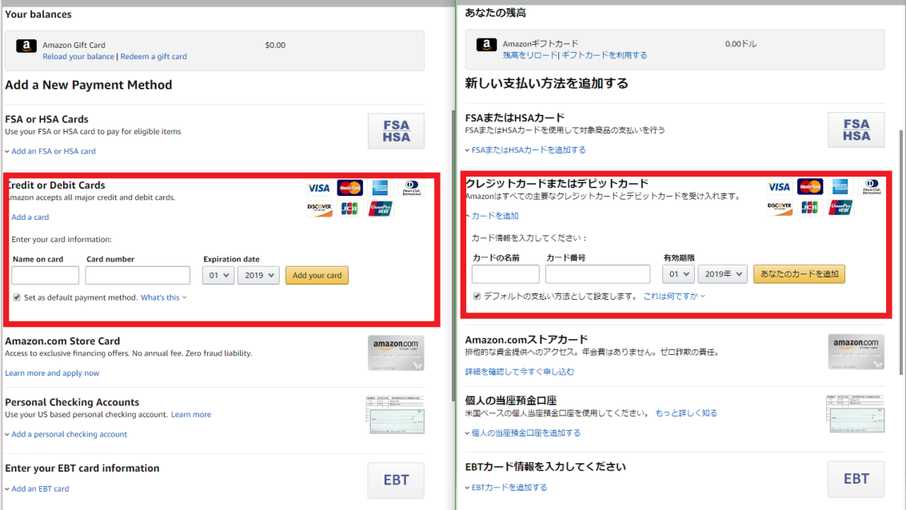This screenshot has width=906, height=510.
Task: Expand EBTカードを追加する
Action: coord(506,487)
